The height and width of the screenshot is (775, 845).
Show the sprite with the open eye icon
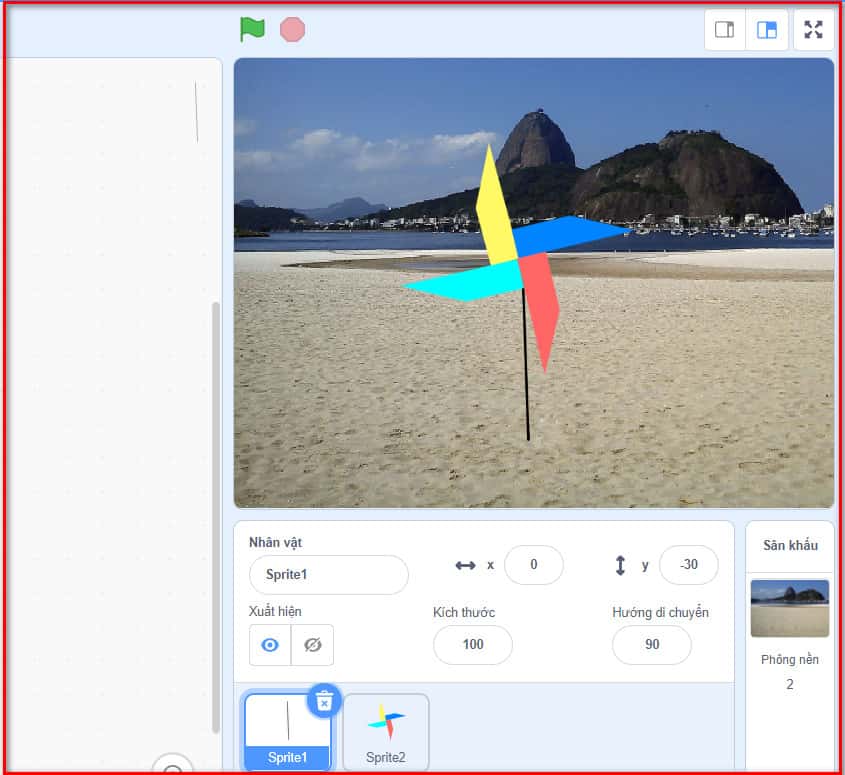(270, 645)
